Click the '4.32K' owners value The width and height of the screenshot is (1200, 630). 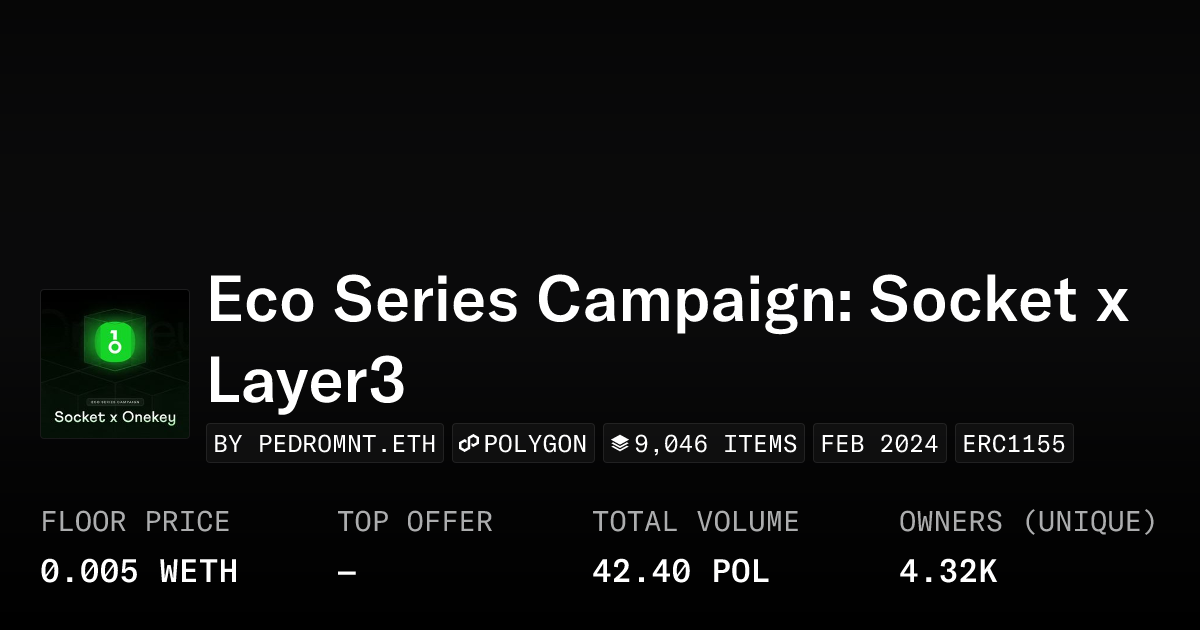(947, 571)
